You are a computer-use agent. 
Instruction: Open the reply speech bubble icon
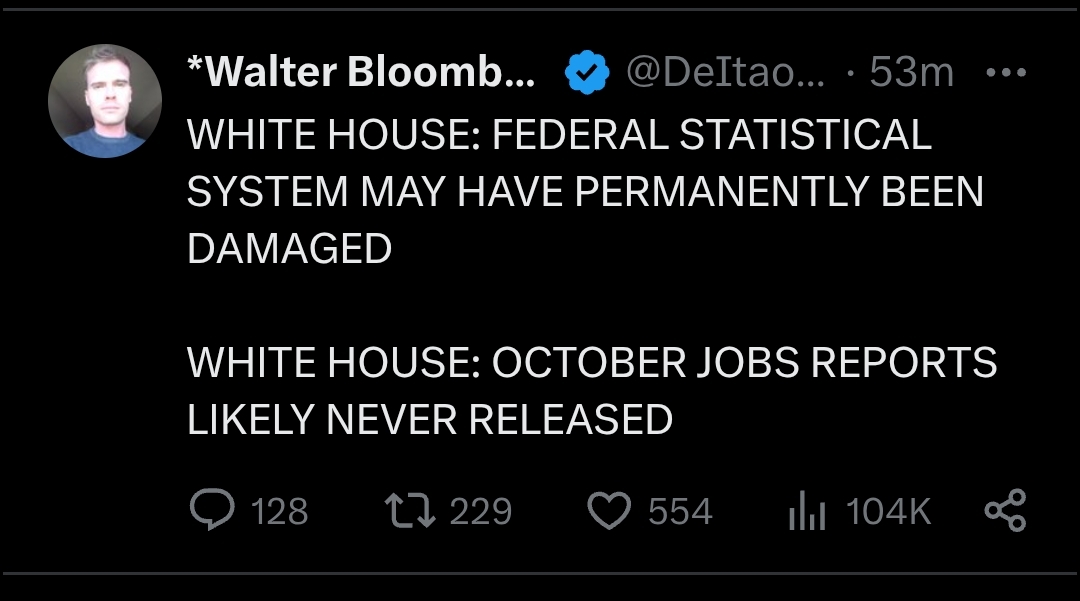[210, 511]
